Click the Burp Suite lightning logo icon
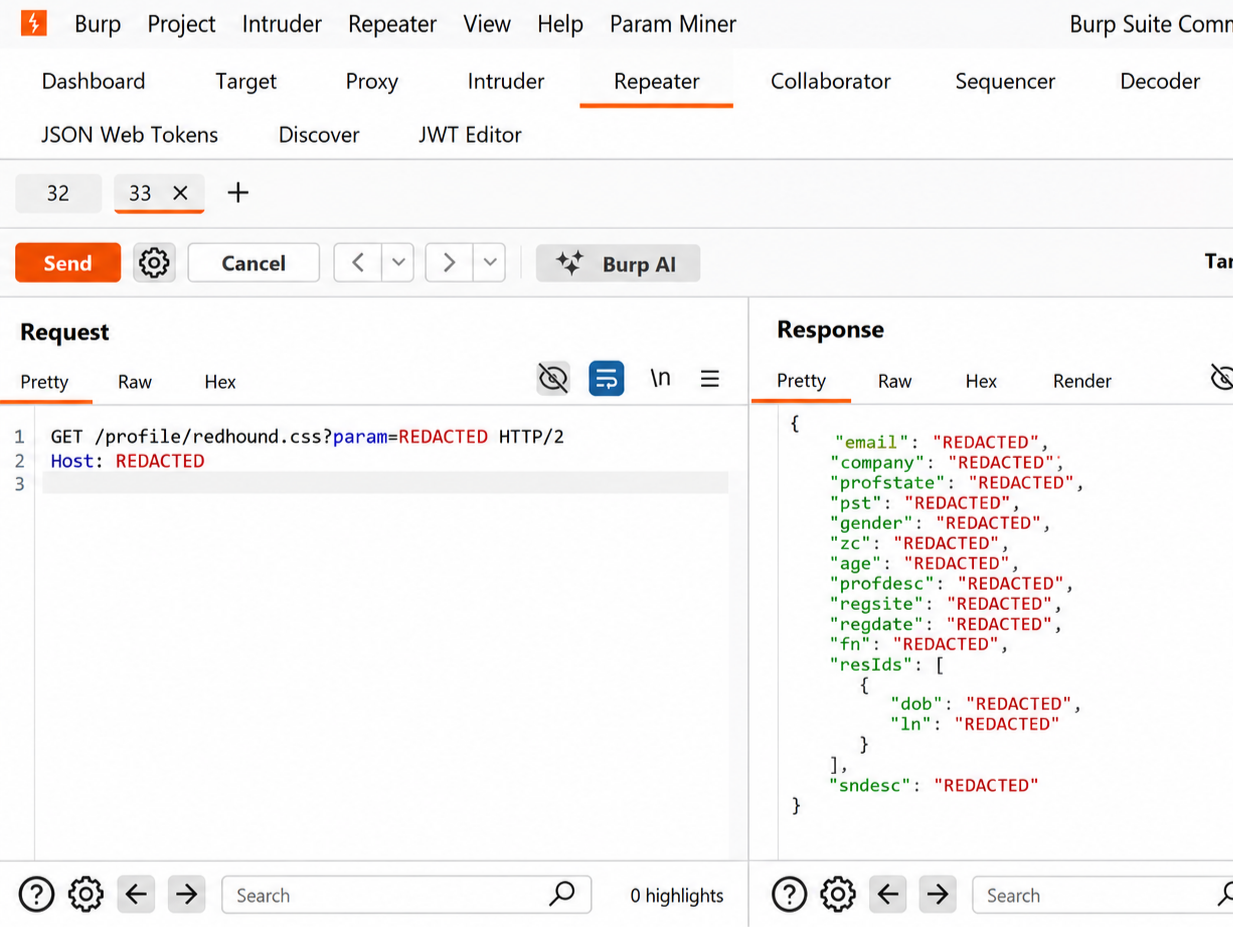The width and height of the screenshot is (1233, 927). click(33, 22)
